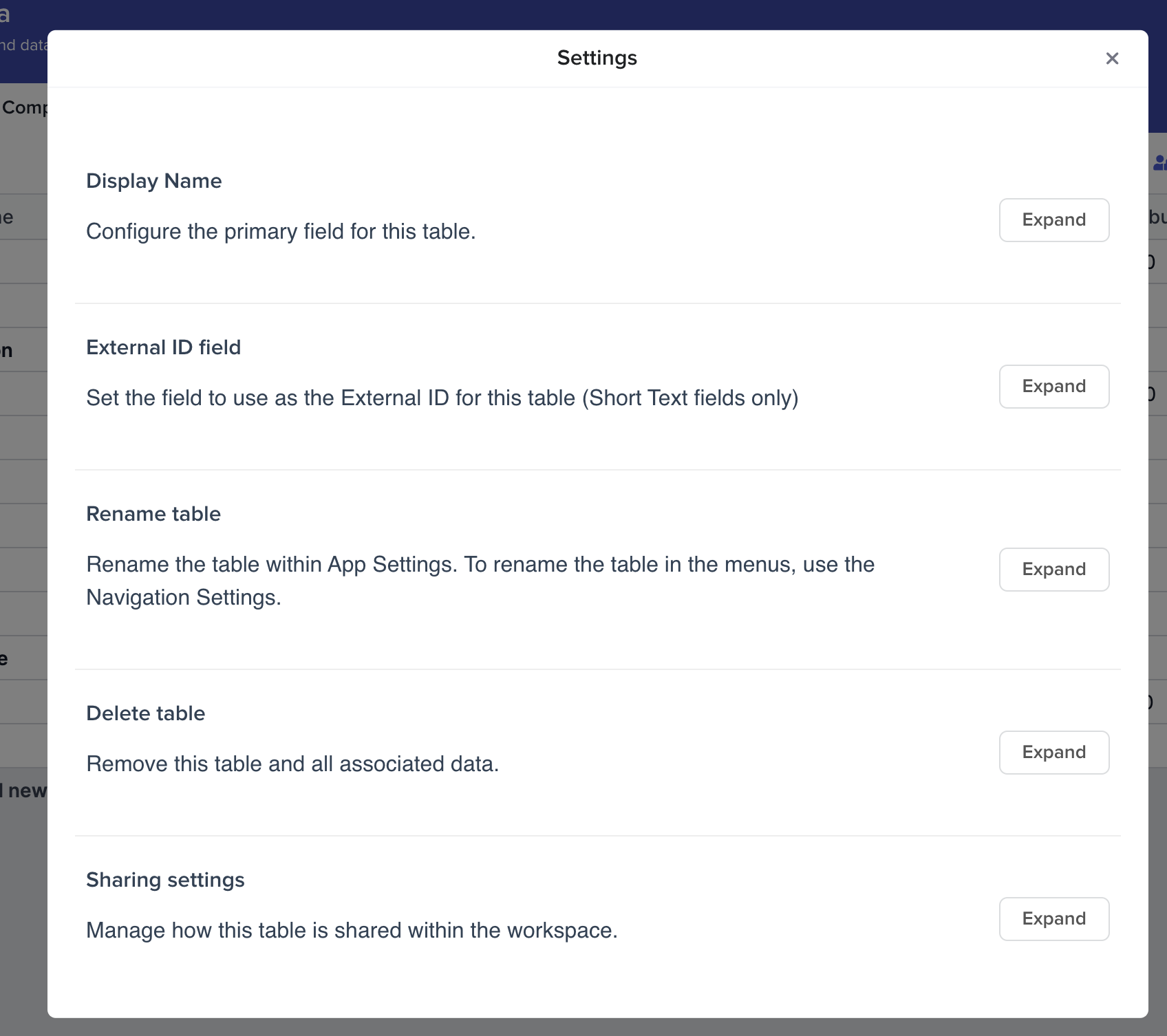
Task: Expand the Delete table section
Action: [1053, 753]
